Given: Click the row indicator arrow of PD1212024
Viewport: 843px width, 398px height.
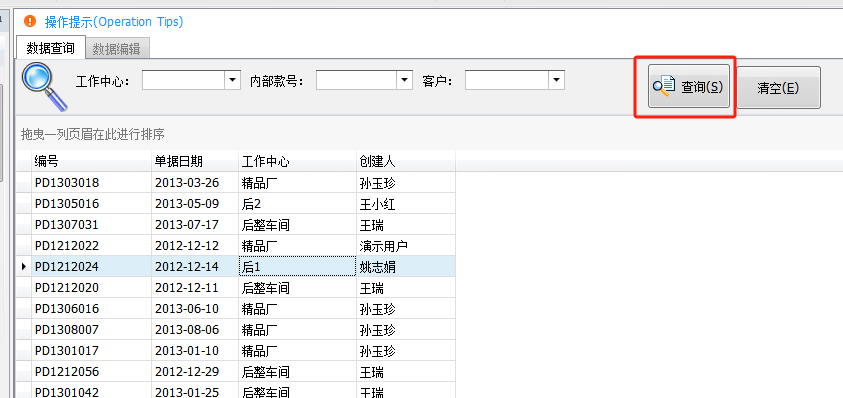Looking at the screenshot, I should [x=23, y=267].
